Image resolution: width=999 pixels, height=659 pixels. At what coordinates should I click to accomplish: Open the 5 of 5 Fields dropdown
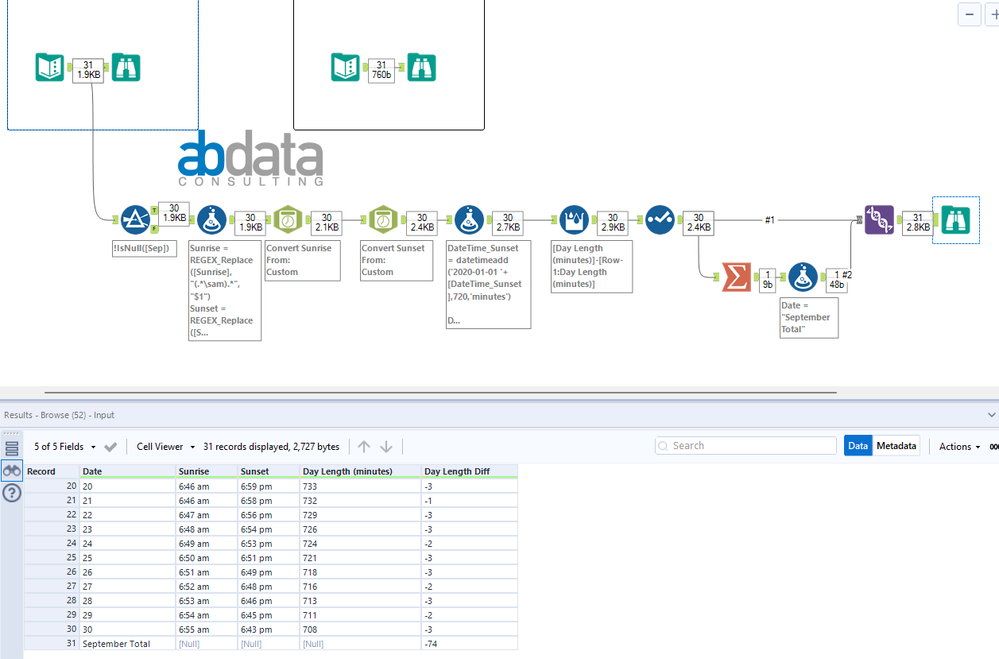point(64,447)
